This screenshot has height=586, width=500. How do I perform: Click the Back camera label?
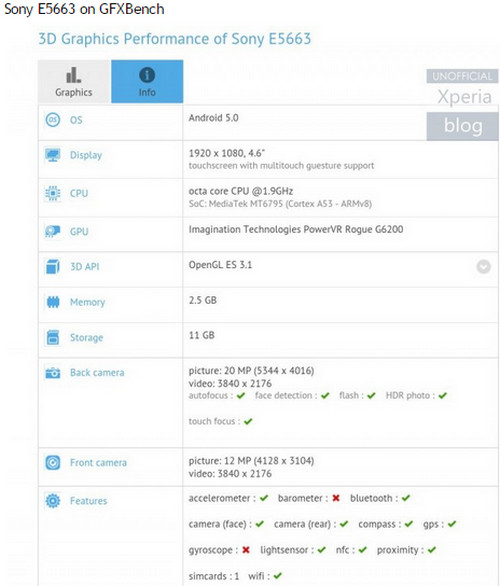97,373
